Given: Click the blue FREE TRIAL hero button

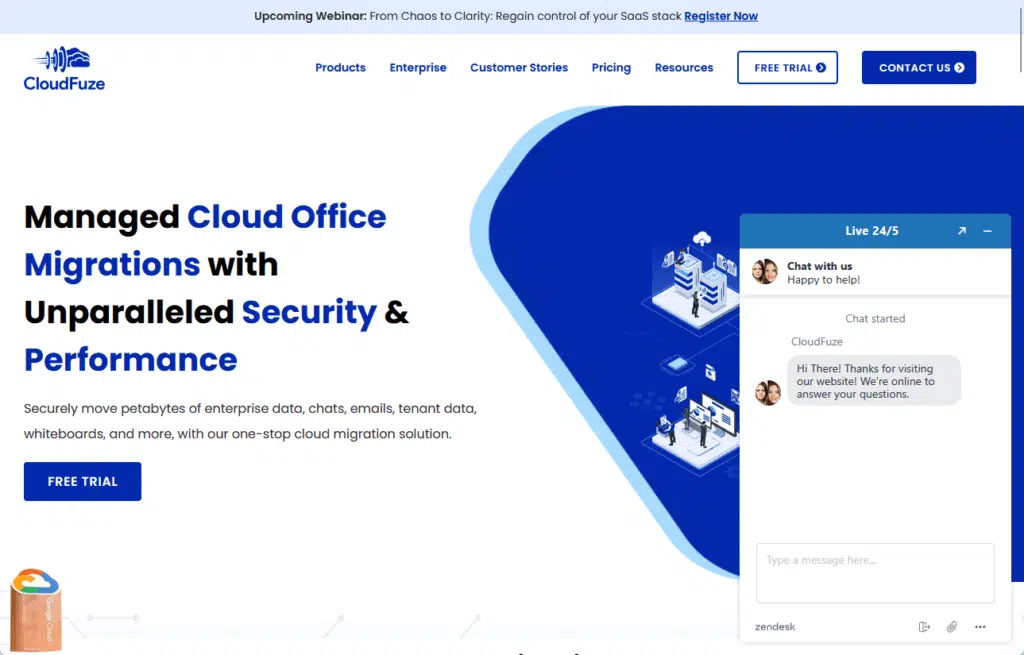Looking at the screenshot, I should coord(82,481).
